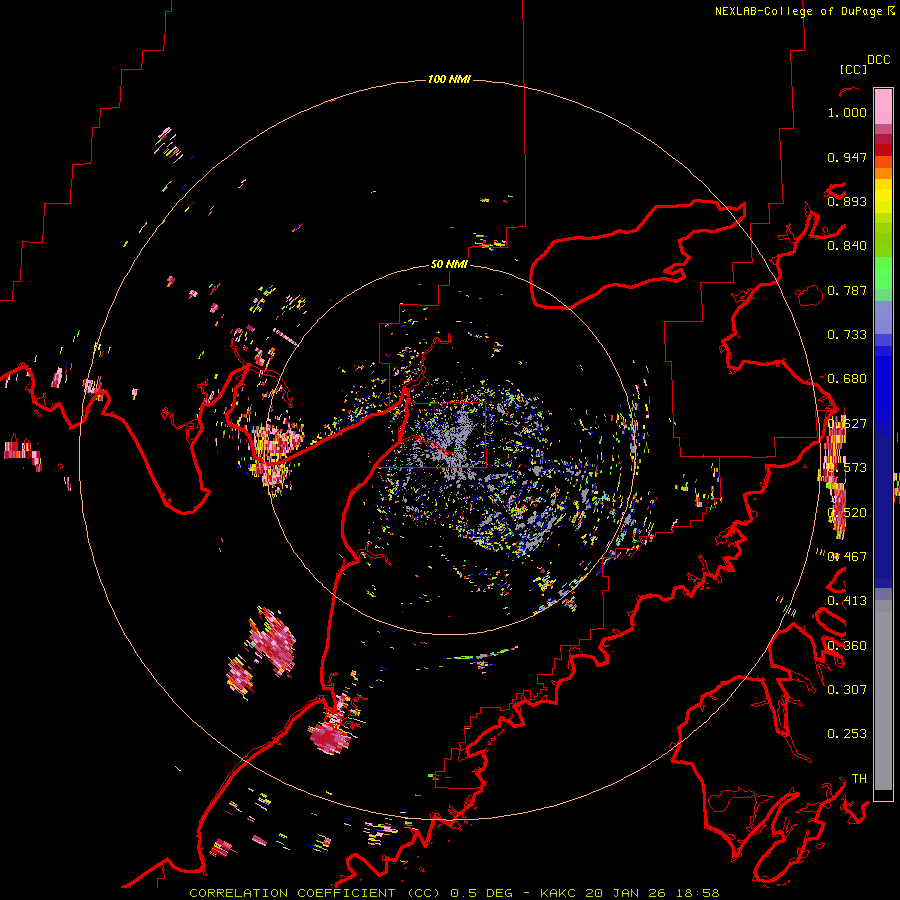900x900 pixels.
Task: Click the TH threshold label on legend
Action: click(859, 778)
